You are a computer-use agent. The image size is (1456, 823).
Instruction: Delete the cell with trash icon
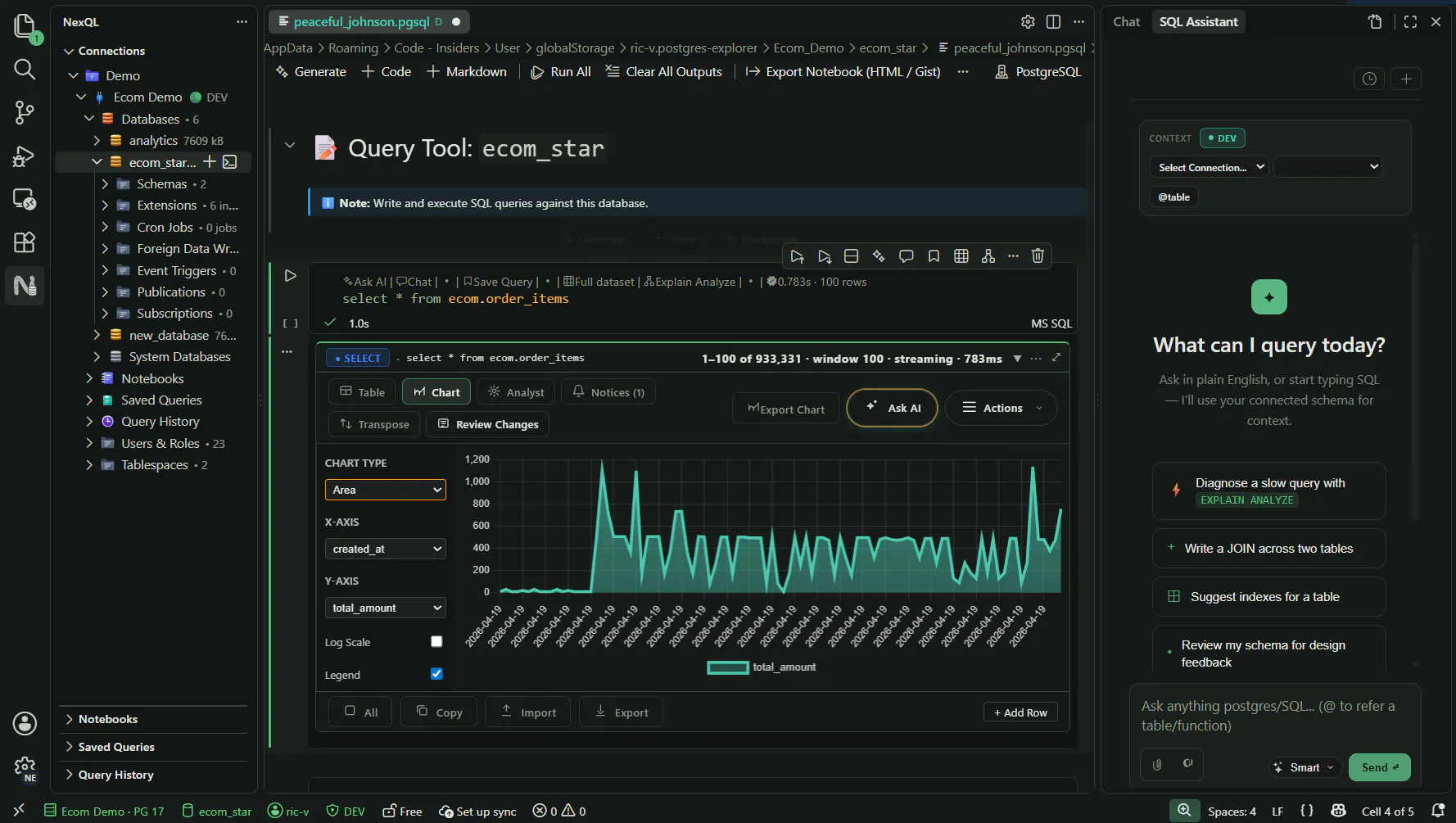[x=1038, y=256]
